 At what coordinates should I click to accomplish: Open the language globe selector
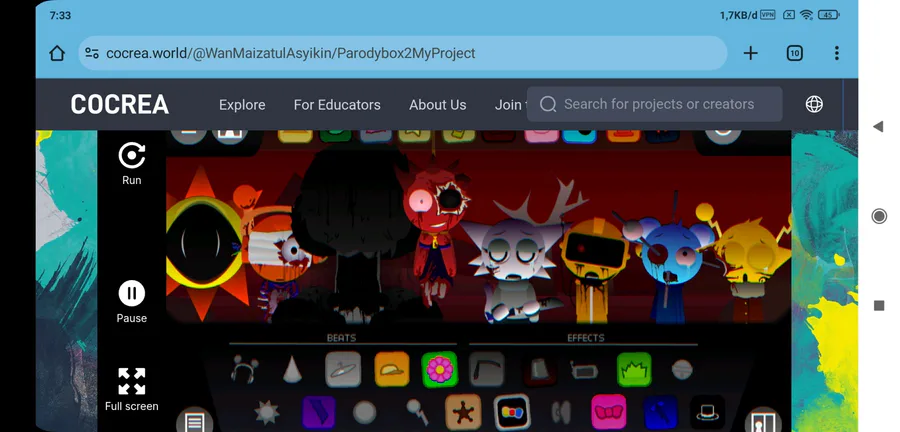(814, 104)
